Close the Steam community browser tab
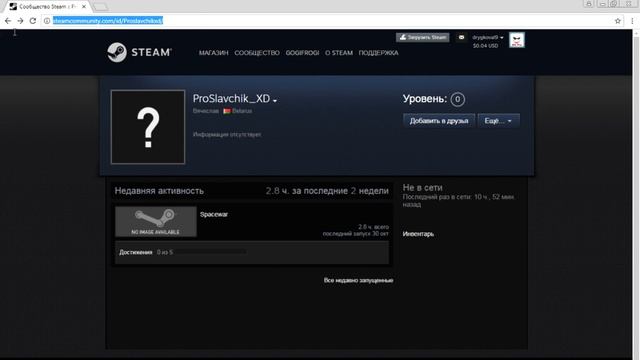The width and height of the screenshot is (640, 360). [x=84, y=7]
